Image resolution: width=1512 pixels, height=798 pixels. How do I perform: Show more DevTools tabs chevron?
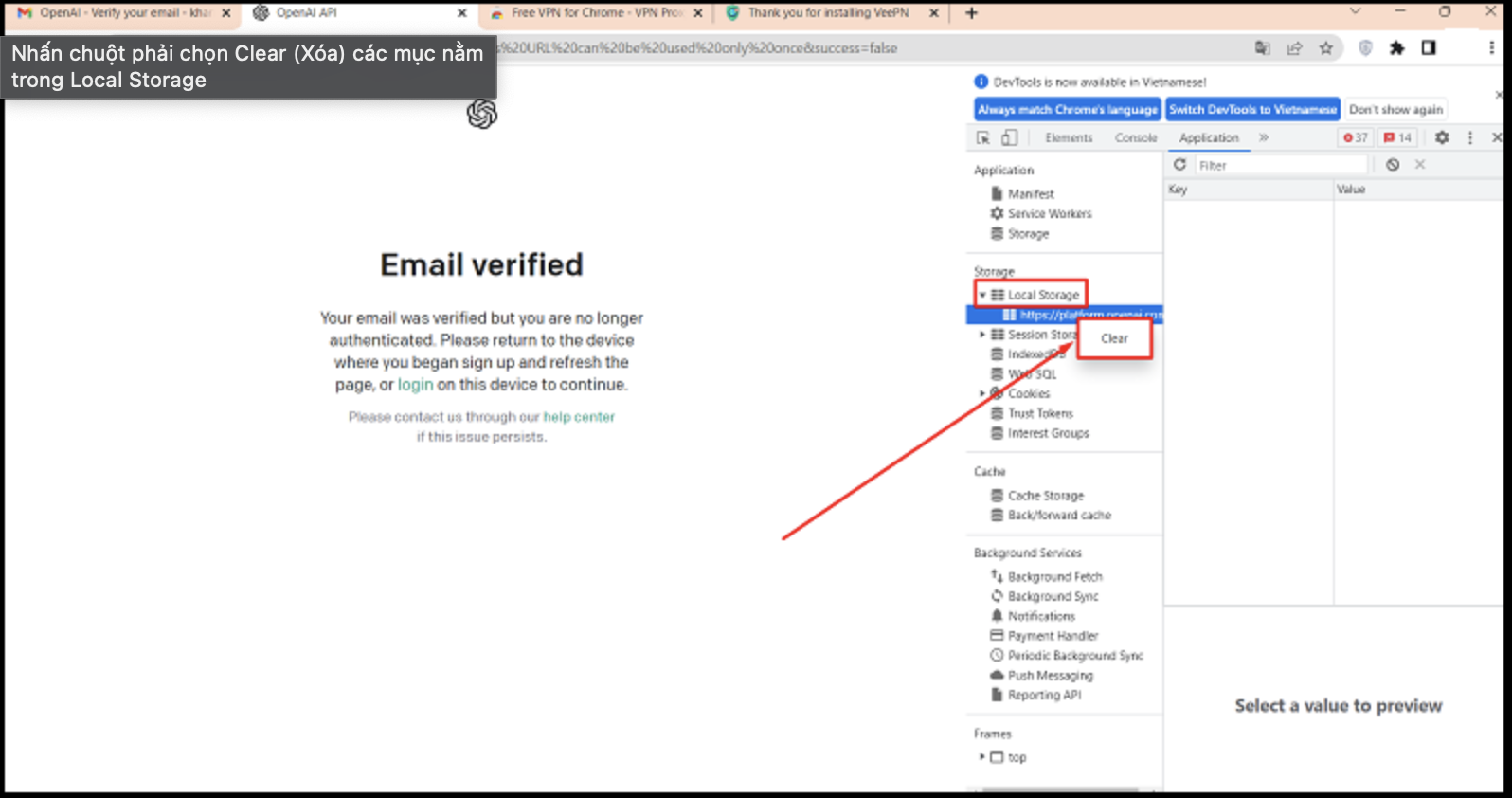click(1264, 137)
